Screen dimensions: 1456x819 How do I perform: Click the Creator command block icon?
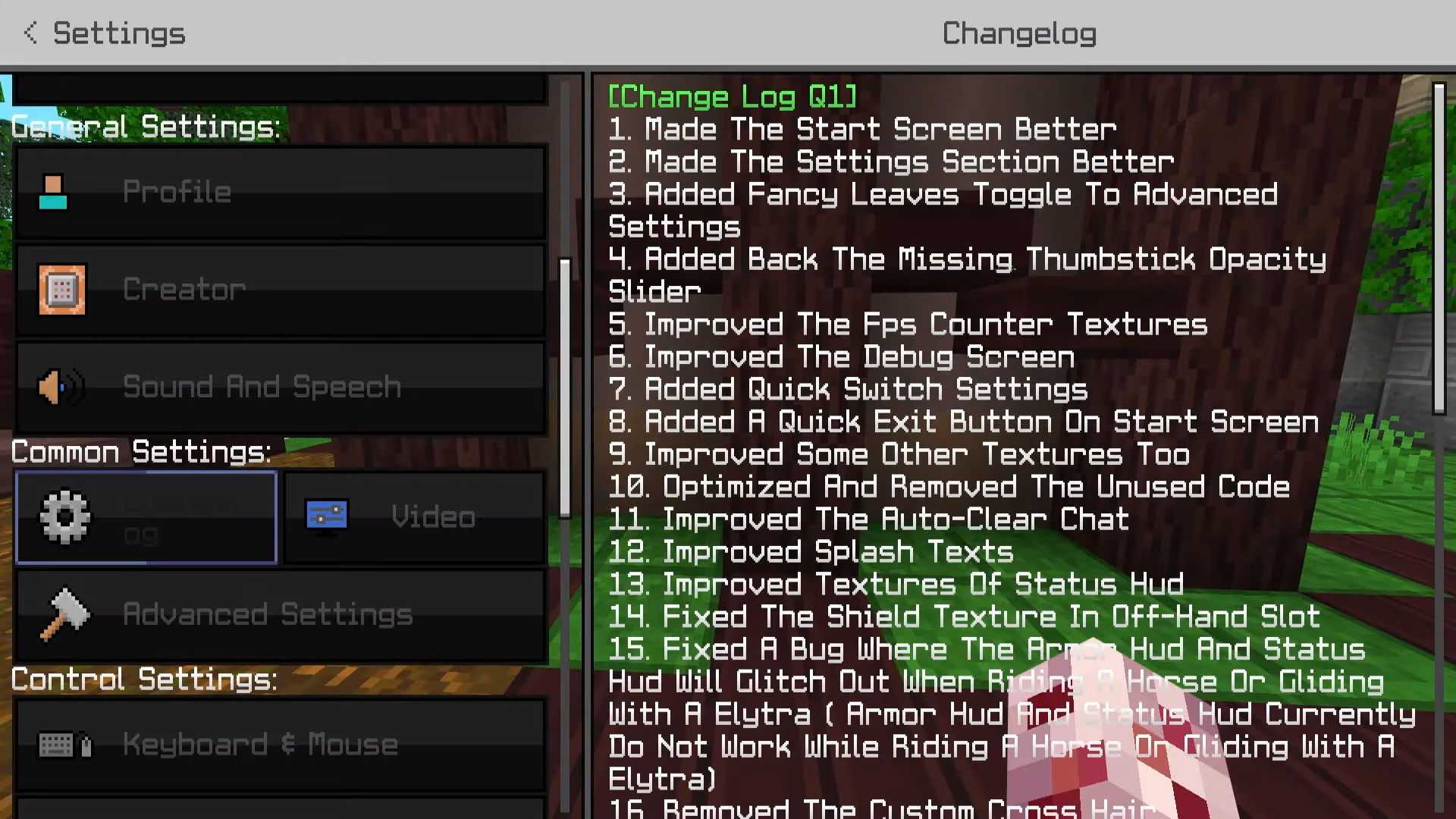pyautogui.click(x=62, y=289)
